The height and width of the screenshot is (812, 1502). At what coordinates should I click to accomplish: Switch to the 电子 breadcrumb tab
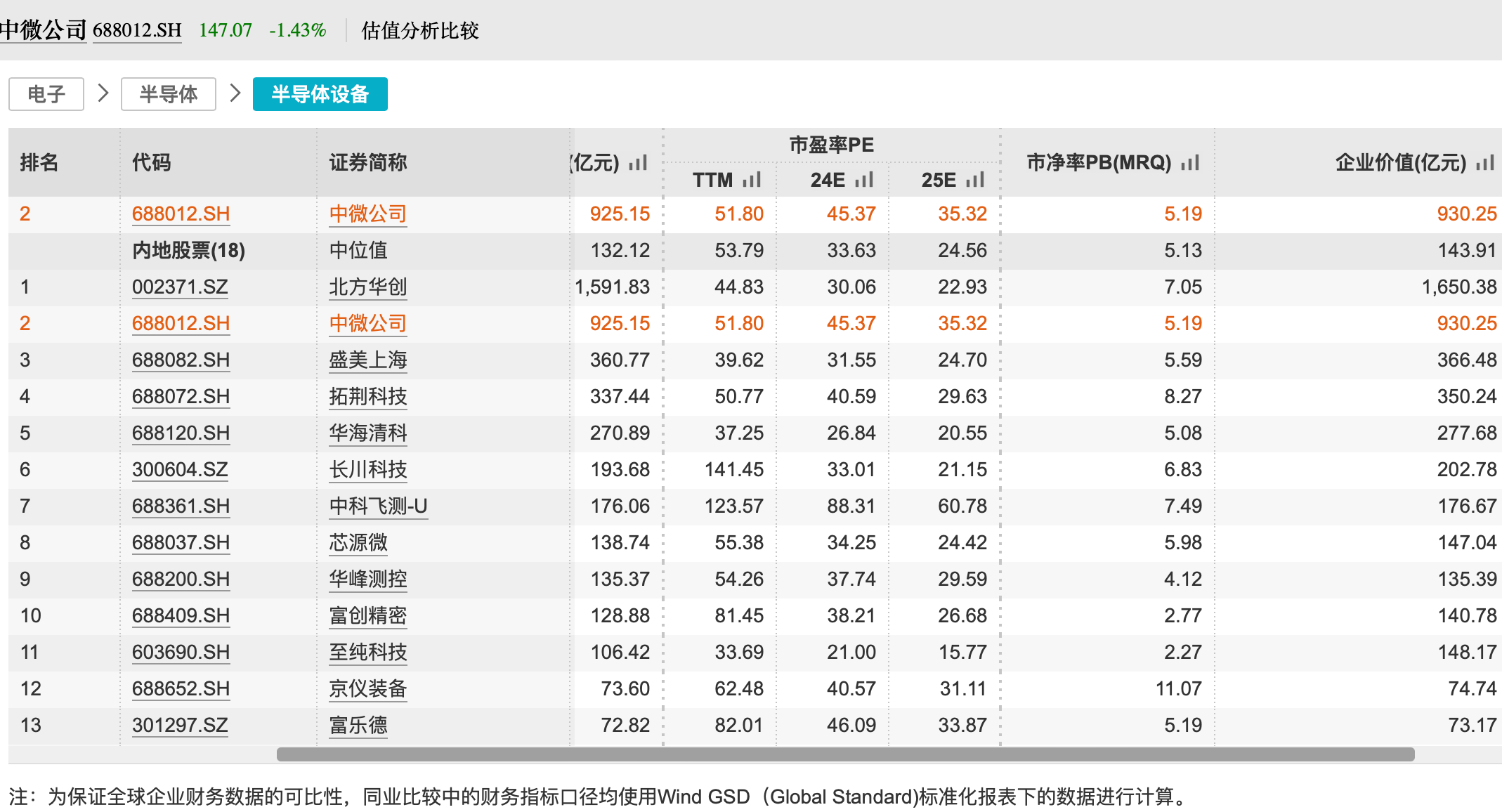(46, 93)
